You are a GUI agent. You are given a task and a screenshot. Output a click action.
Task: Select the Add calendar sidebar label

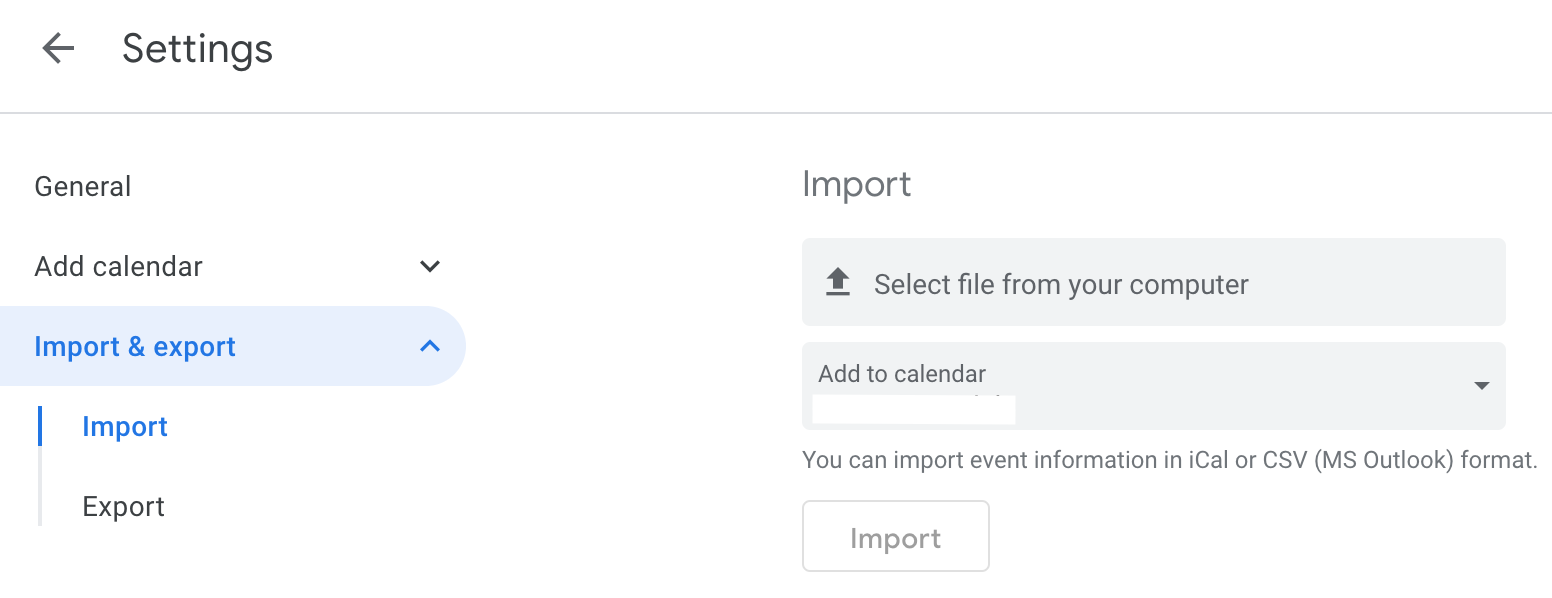point(118,266)
